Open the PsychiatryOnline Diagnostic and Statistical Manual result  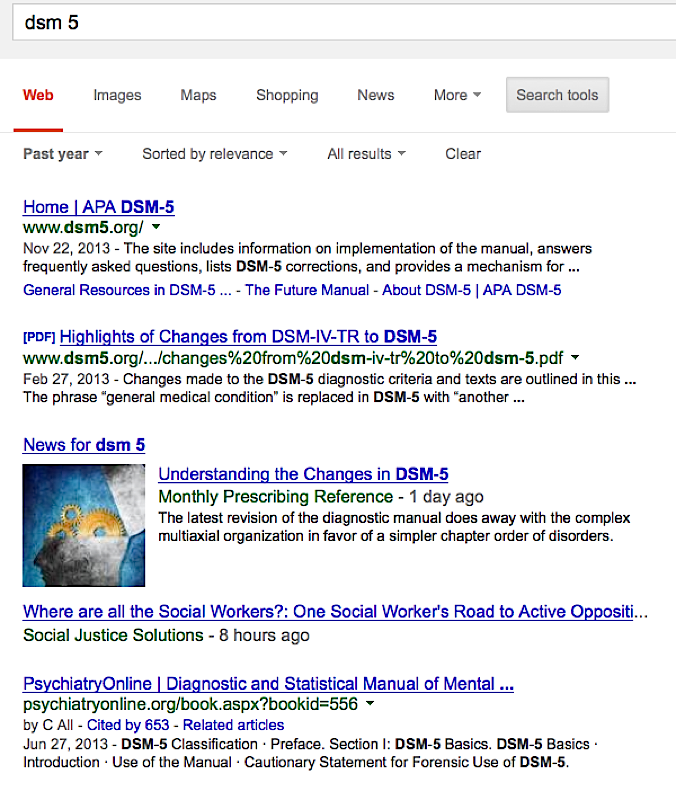pos(268,684)
